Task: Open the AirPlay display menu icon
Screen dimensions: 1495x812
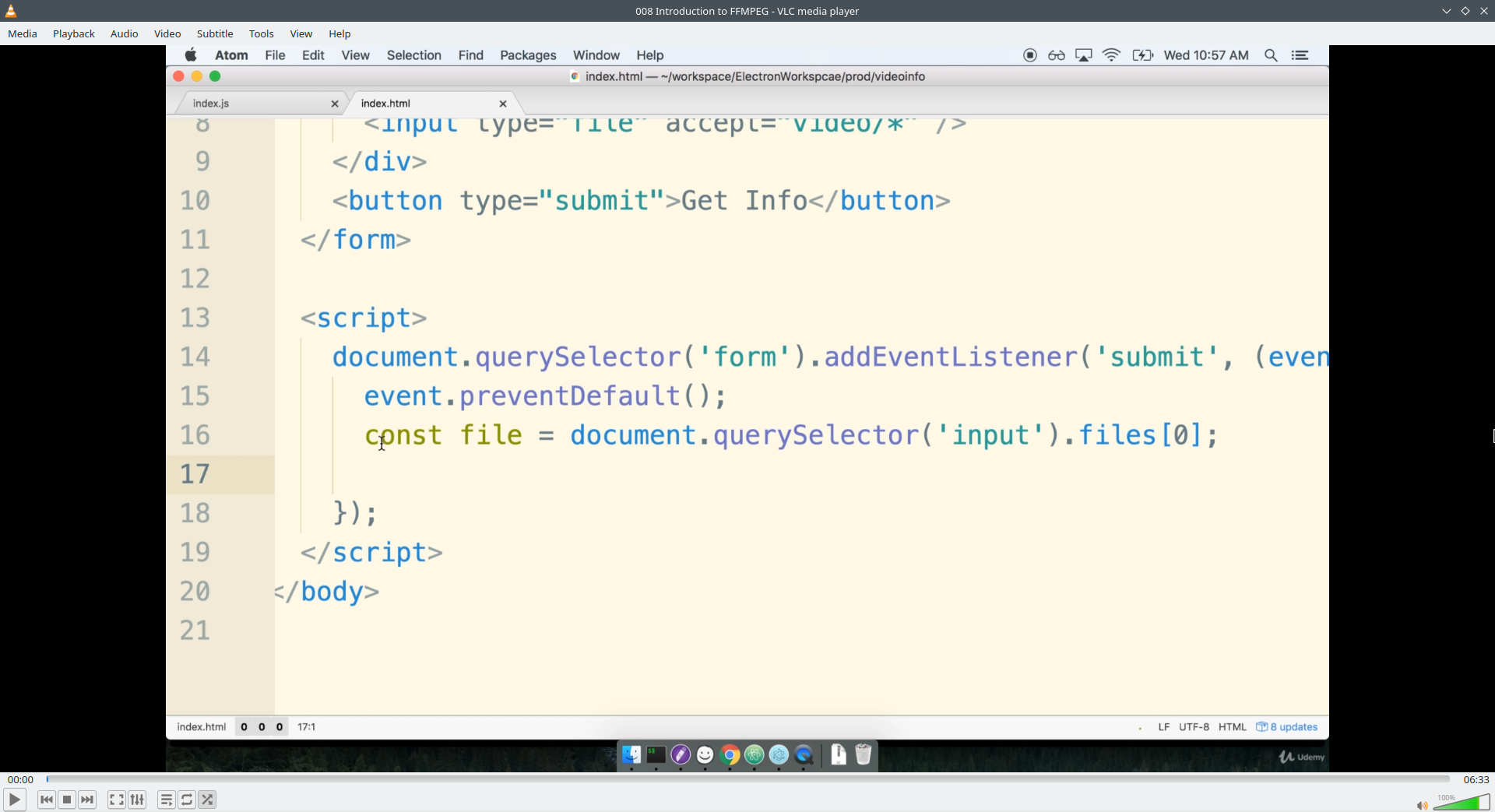Action: (x=1084, y=55)
